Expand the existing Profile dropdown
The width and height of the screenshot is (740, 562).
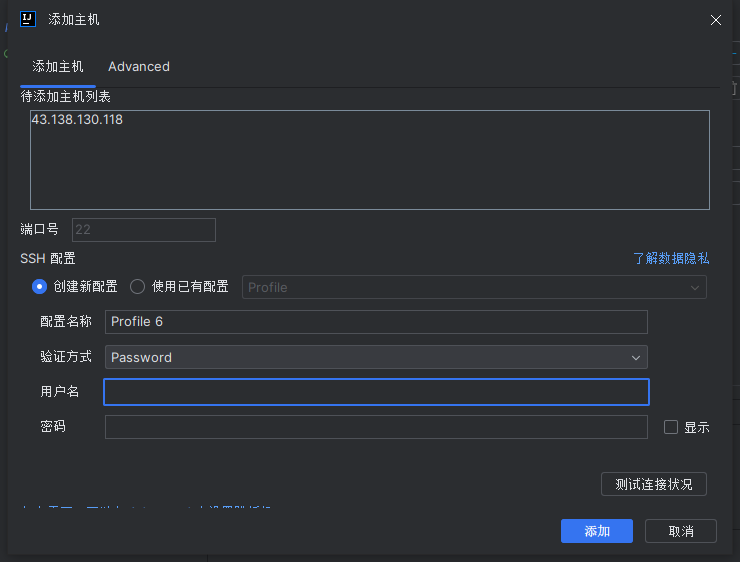(x=474, y=287)
